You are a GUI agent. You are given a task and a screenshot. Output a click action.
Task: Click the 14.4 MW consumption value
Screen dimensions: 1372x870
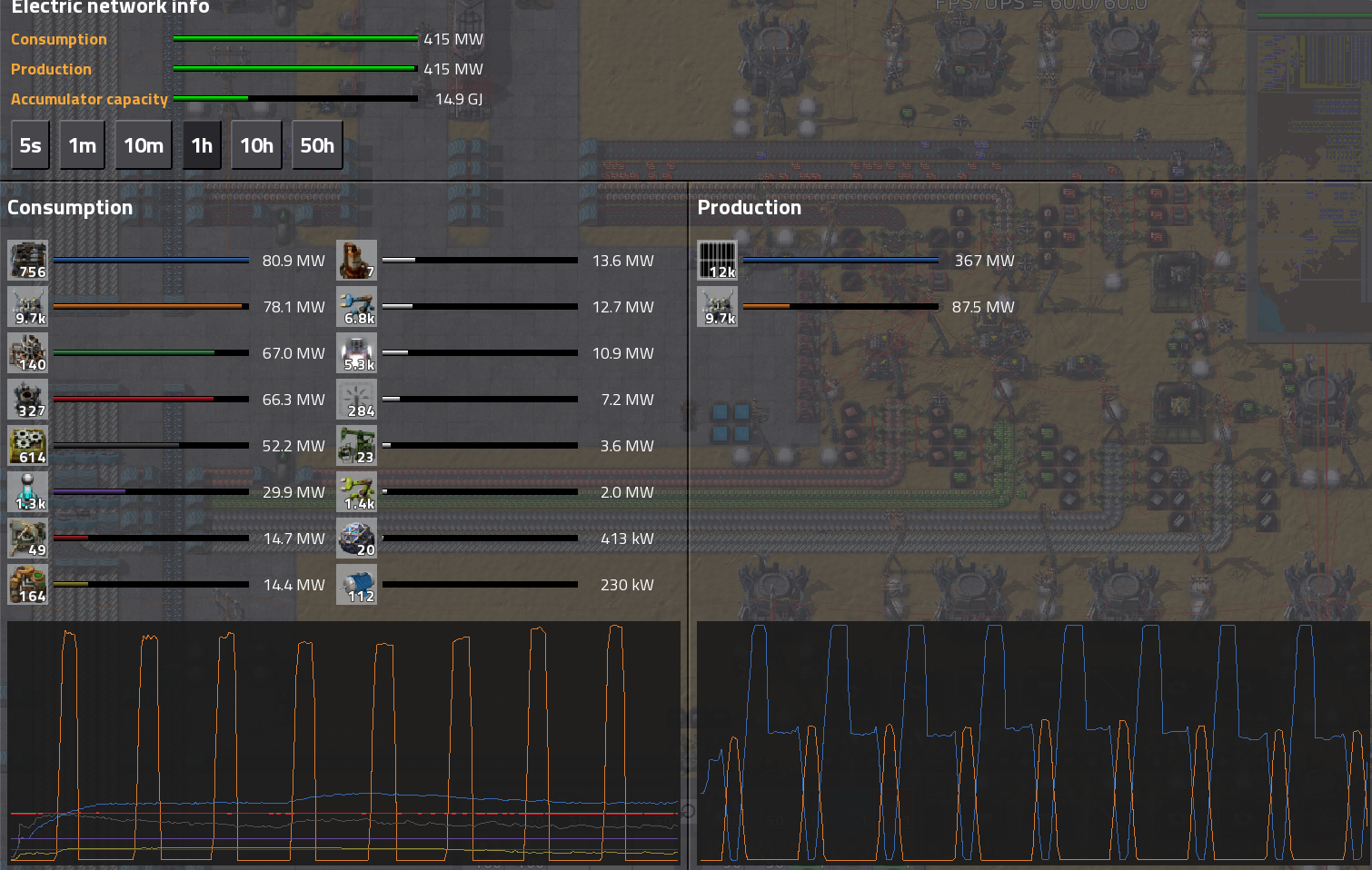tap(293, 585)
